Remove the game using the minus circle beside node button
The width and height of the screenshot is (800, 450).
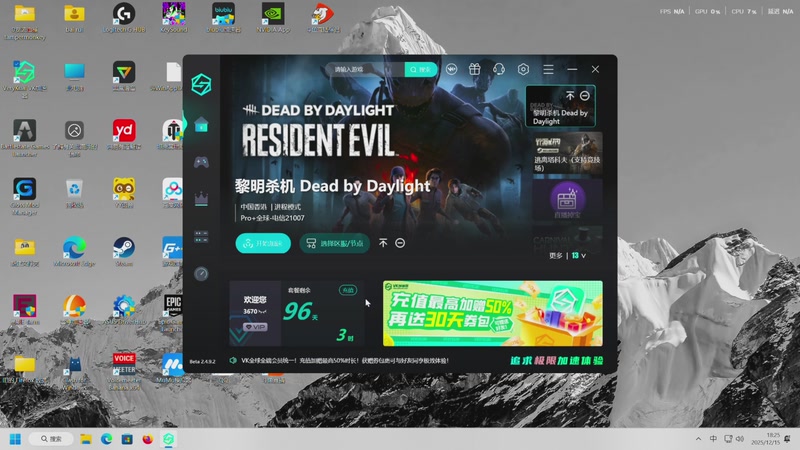point(400,243)
